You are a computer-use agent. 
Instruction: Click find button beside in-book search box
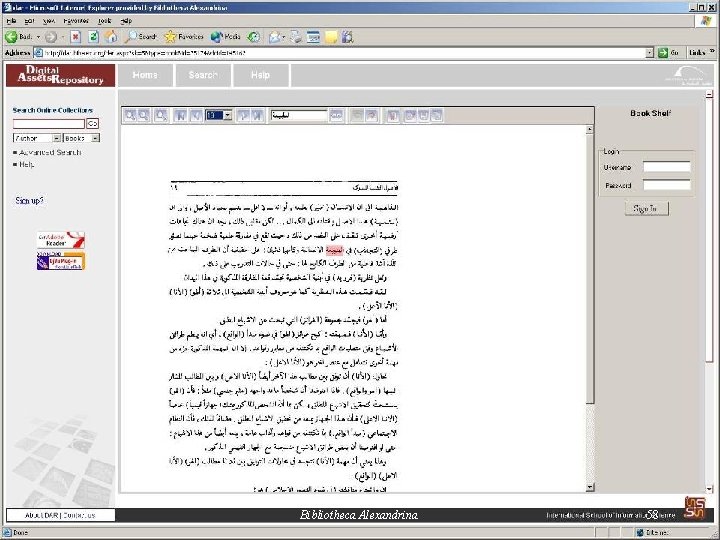[x=337, y=115]
